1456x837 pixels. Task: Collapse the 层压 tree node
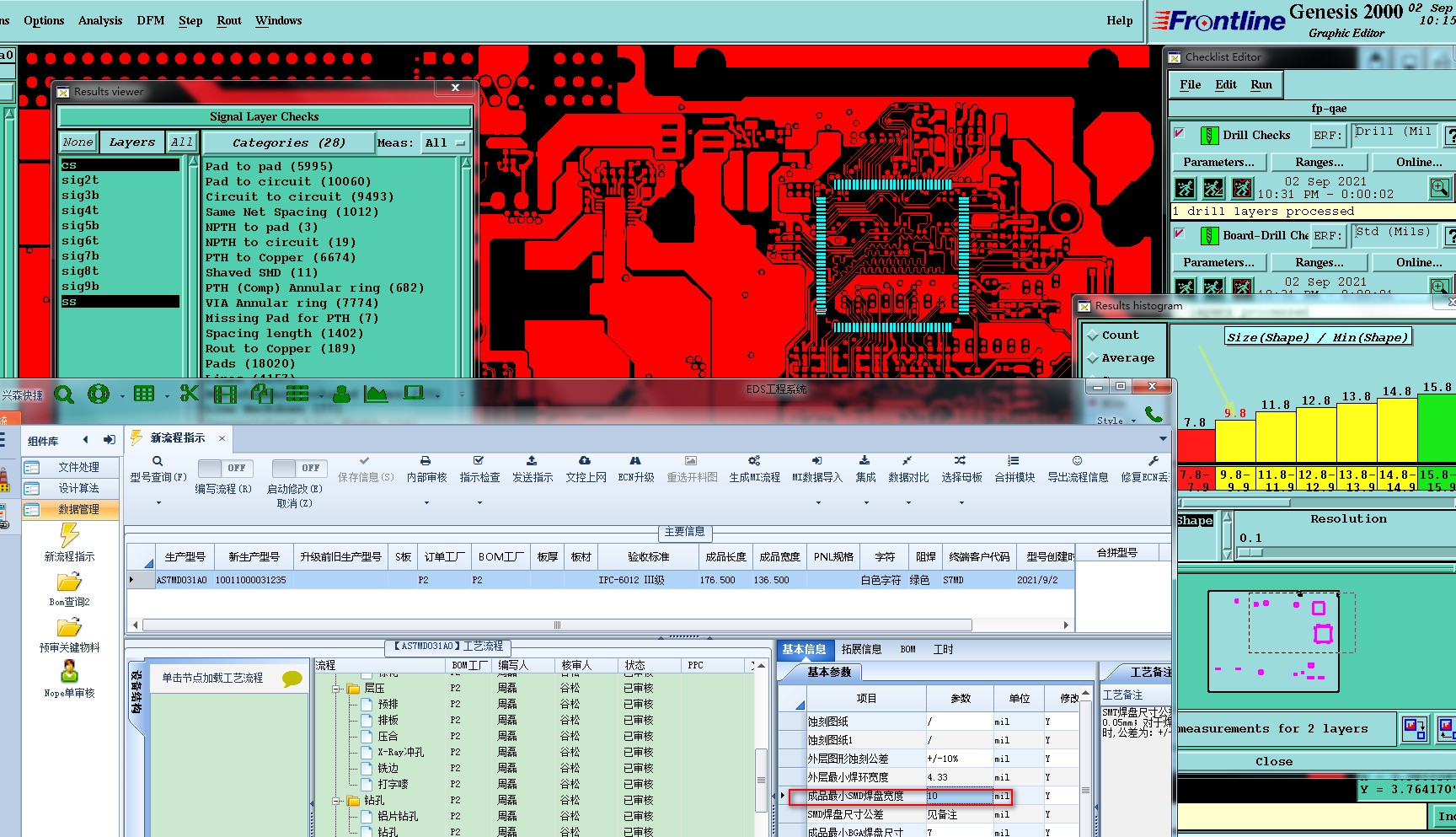(335, 689)
